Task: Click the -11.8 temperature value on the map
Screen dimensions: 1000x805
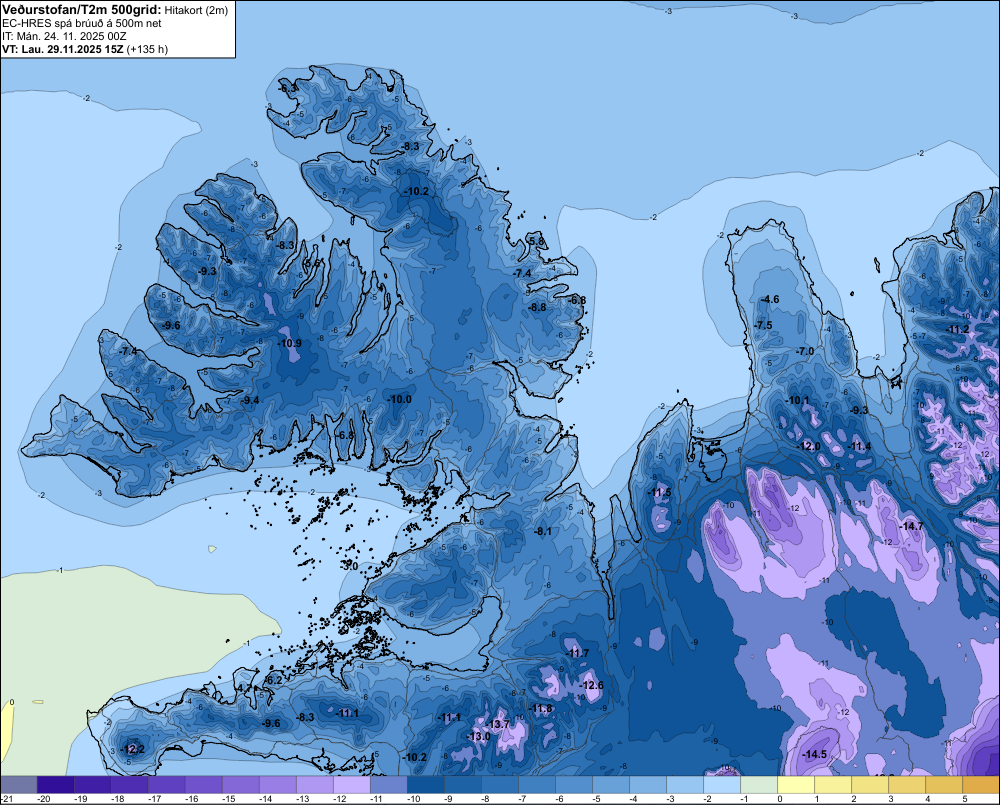Action: point(541,709)
